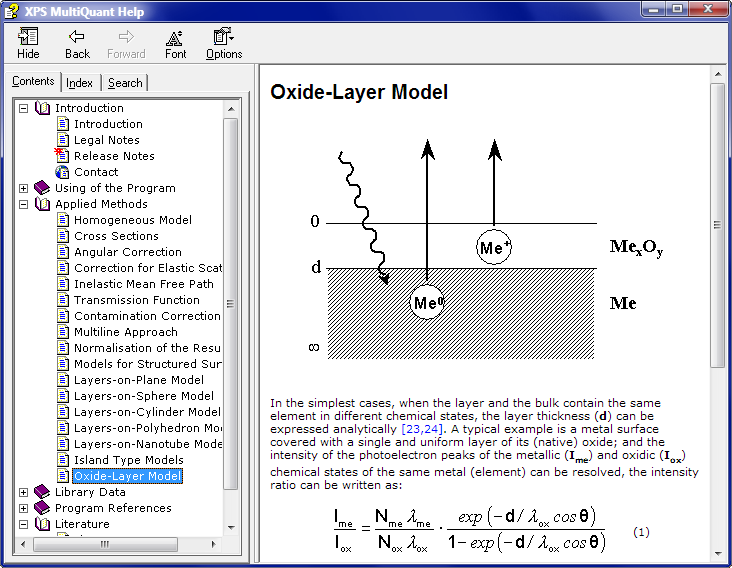Open the Island Type Models topic
The height and width of the screenshot is (568, 732).
pos(129,460)
